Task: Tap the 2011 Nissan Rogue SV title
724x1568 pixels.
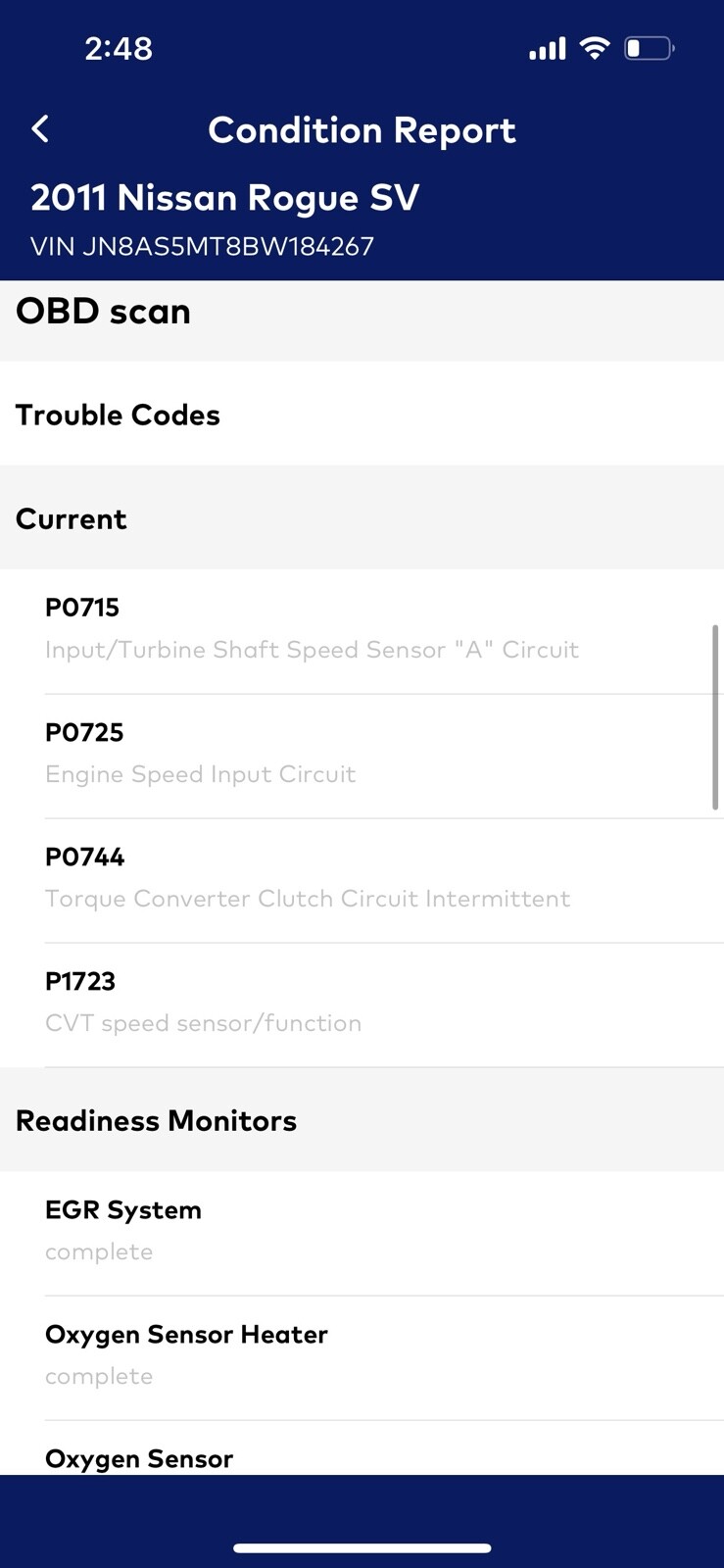Action: coord(224,198)
